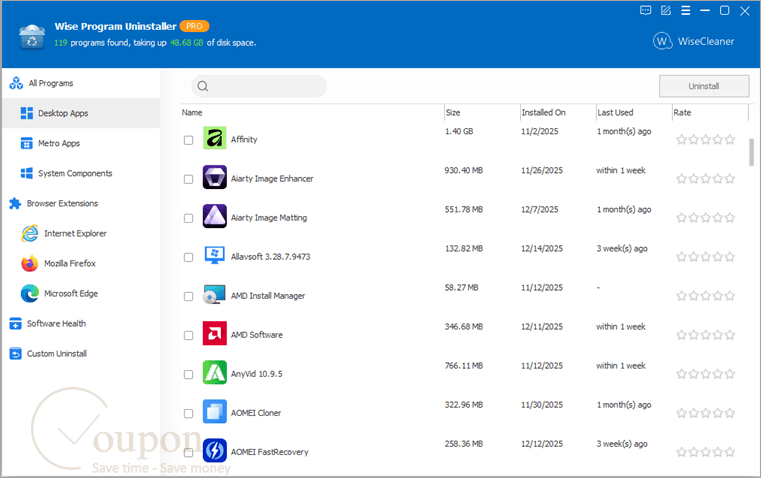Click the Uninstall button
Screen dimensions: 761x478
[704, 86]
